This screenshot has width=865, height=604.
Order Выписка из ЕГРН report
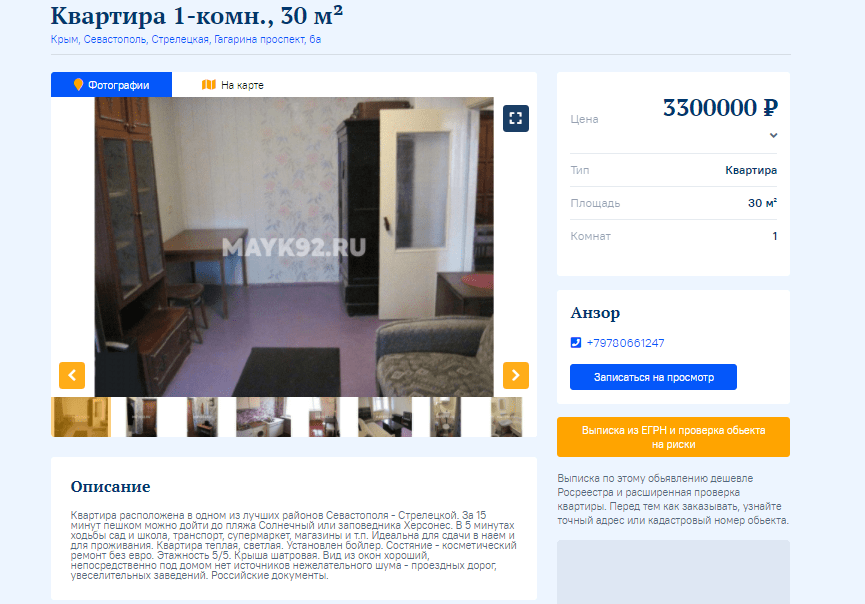[x=673, y=437]
